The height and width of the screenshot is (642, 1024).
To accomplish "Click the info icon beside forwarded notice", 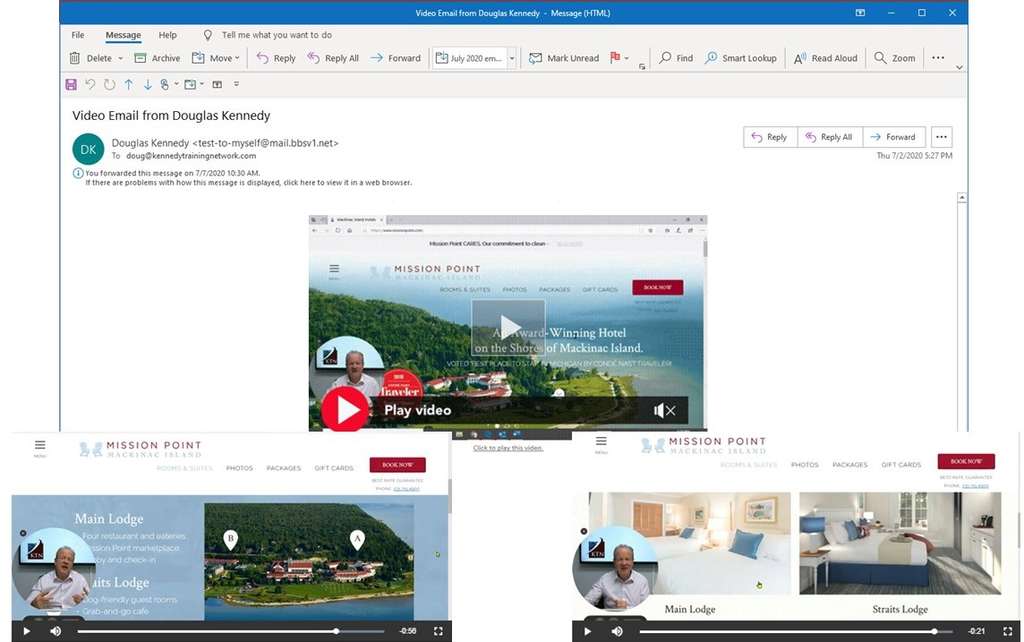I will tap(78, 173).
